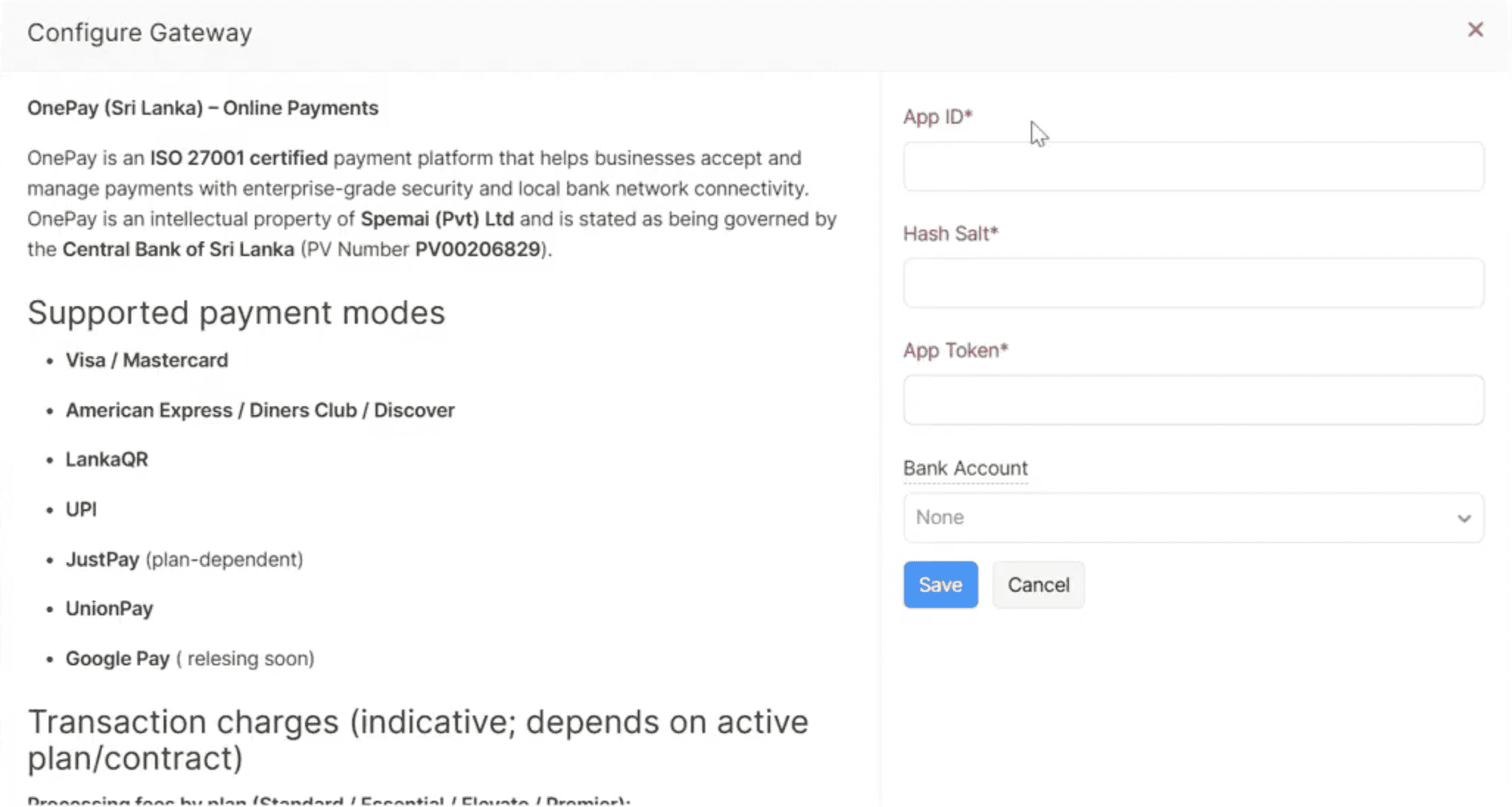Focus the Hash Salt text box

click(1193, 284)
